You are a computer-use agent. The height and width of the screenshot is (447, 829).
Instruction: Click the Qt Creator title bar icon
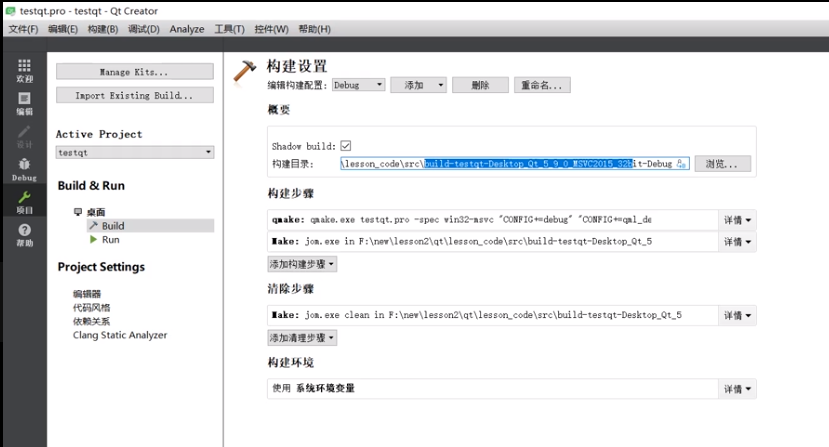click(x=10, y=11)
